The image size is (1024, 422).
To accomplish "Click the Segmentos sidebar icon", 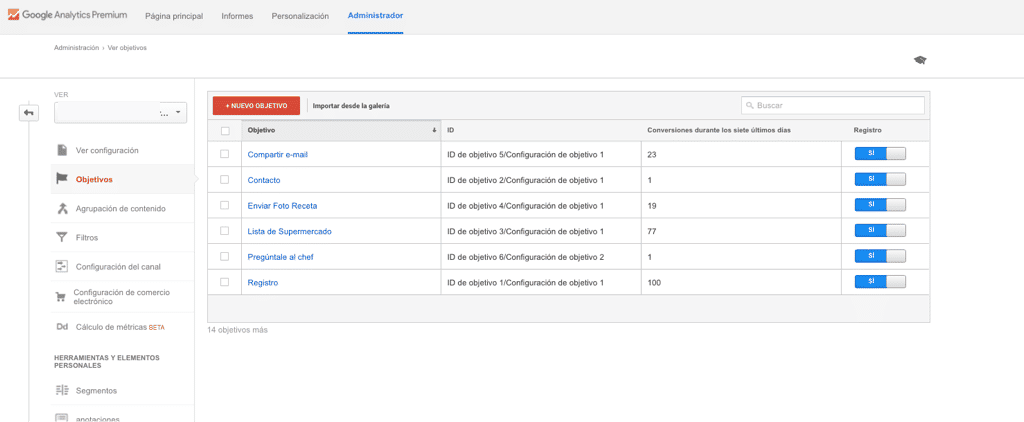I will click(62, 390).
